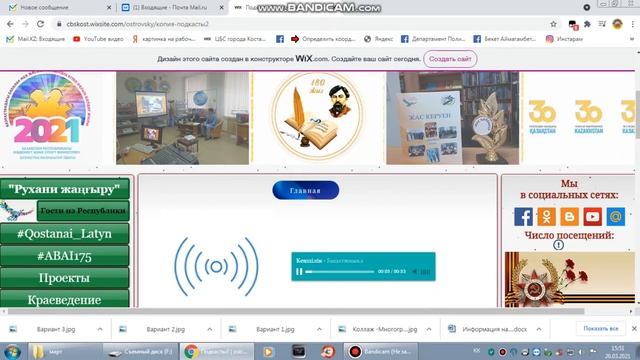The height and width of the screenshot is (360, 640).
Task: Mute the audio player speaker icon
Action: [414, 271]
